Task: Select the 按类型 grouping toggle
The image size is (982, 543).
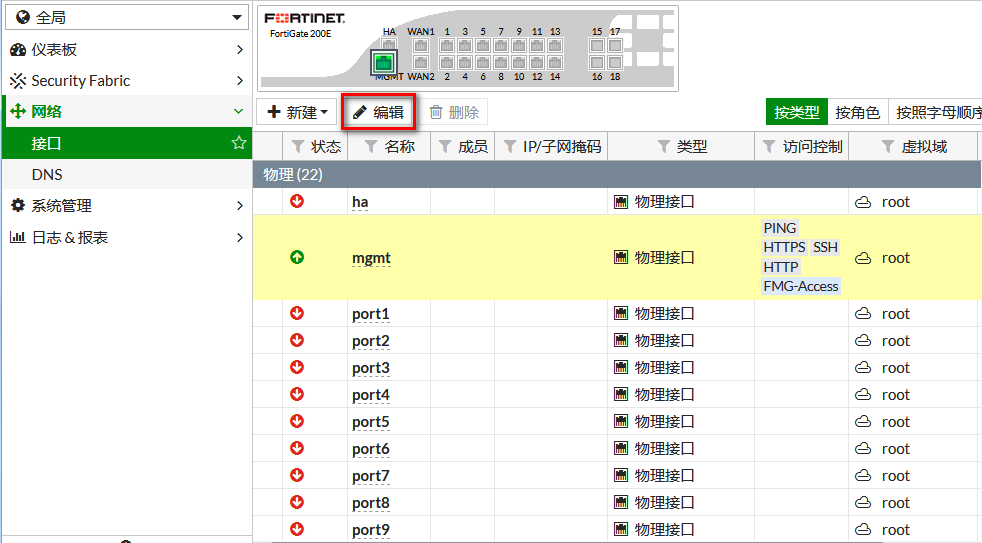Action: [x=796, y=113]
